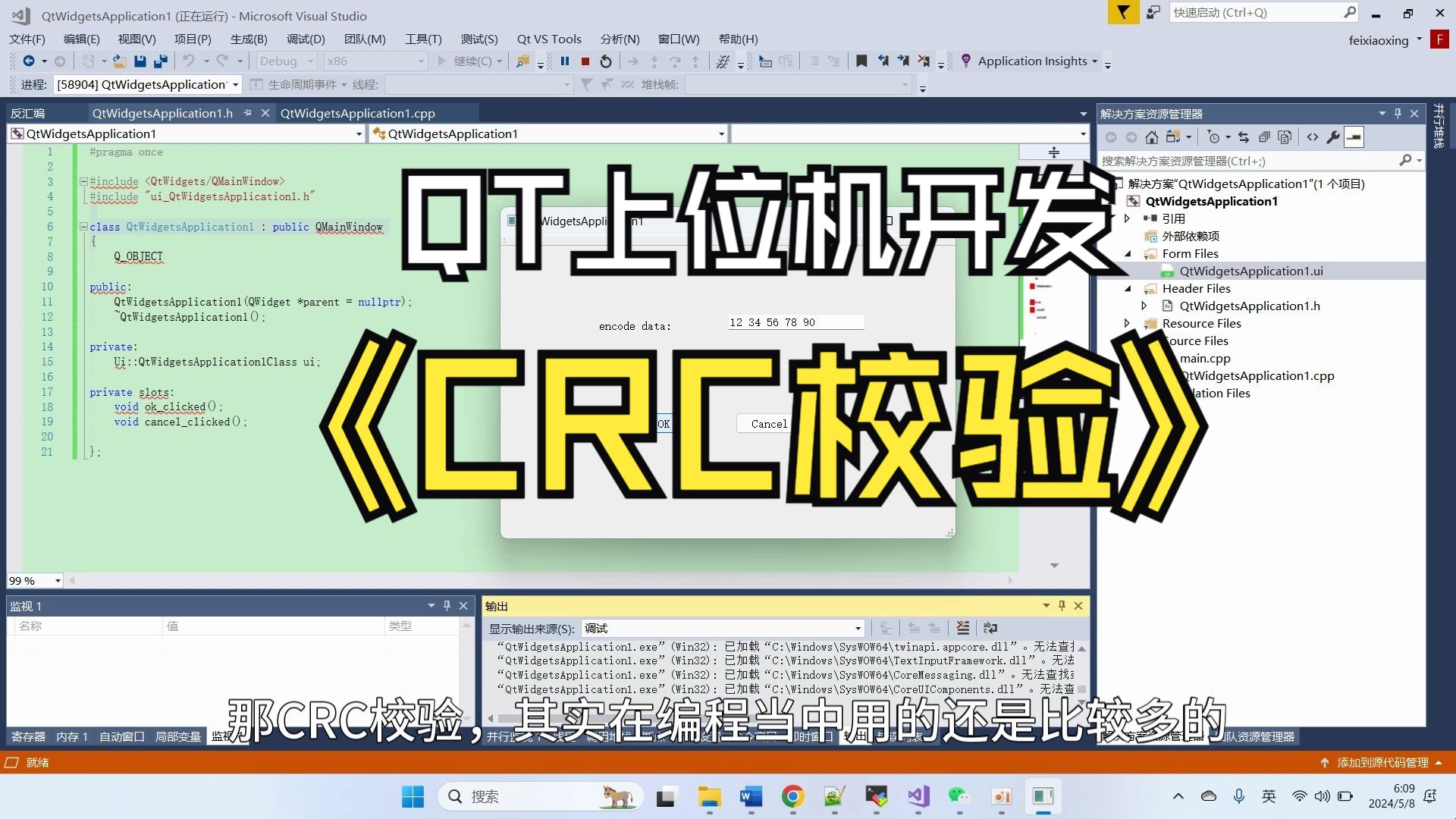Screen dimensions: 1456x819
Task: Toggle word wrap in Output panel
Action: [990, 628]
